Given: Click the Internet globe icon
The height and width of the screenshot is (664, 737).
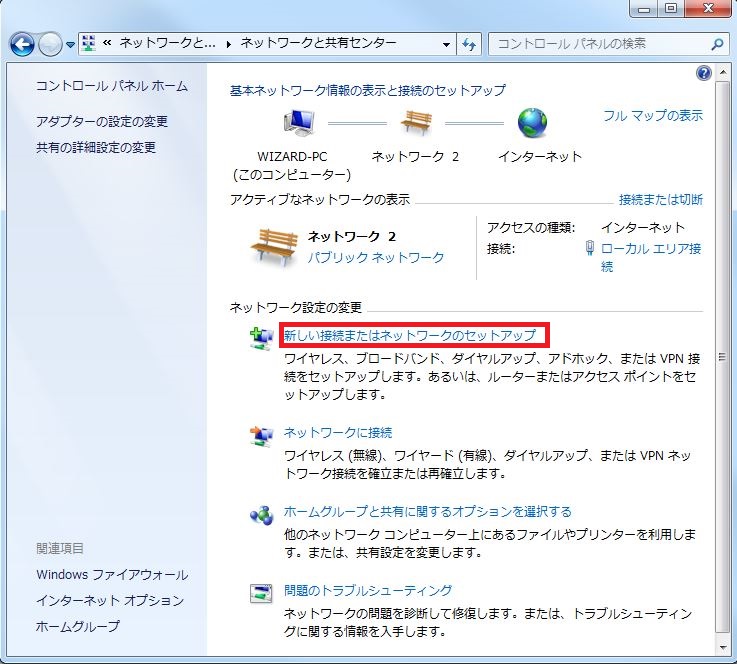Looking at the screenshot, I should (x=533, y=124).
